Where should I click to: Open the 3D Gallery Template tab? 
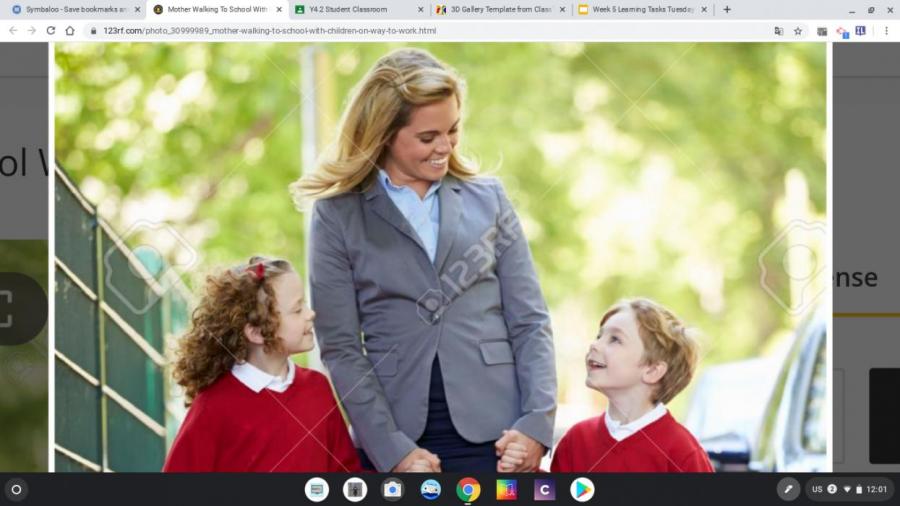[x=495, y=10]
